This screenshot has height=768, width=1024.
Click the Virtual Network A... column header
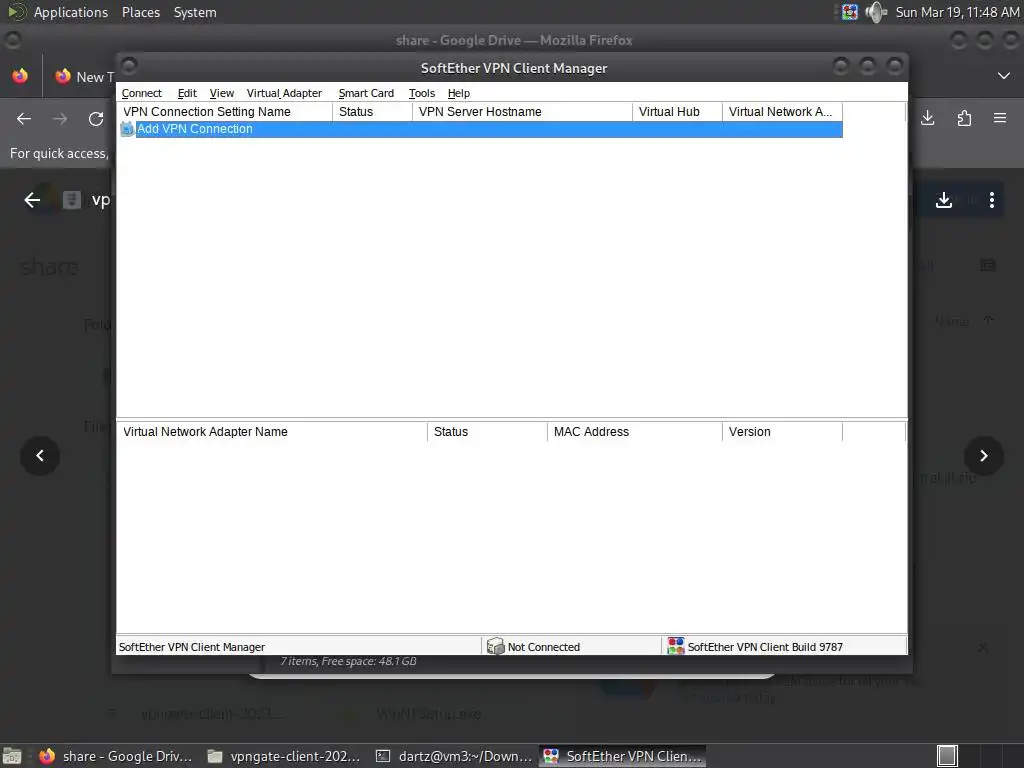(782, 112)
